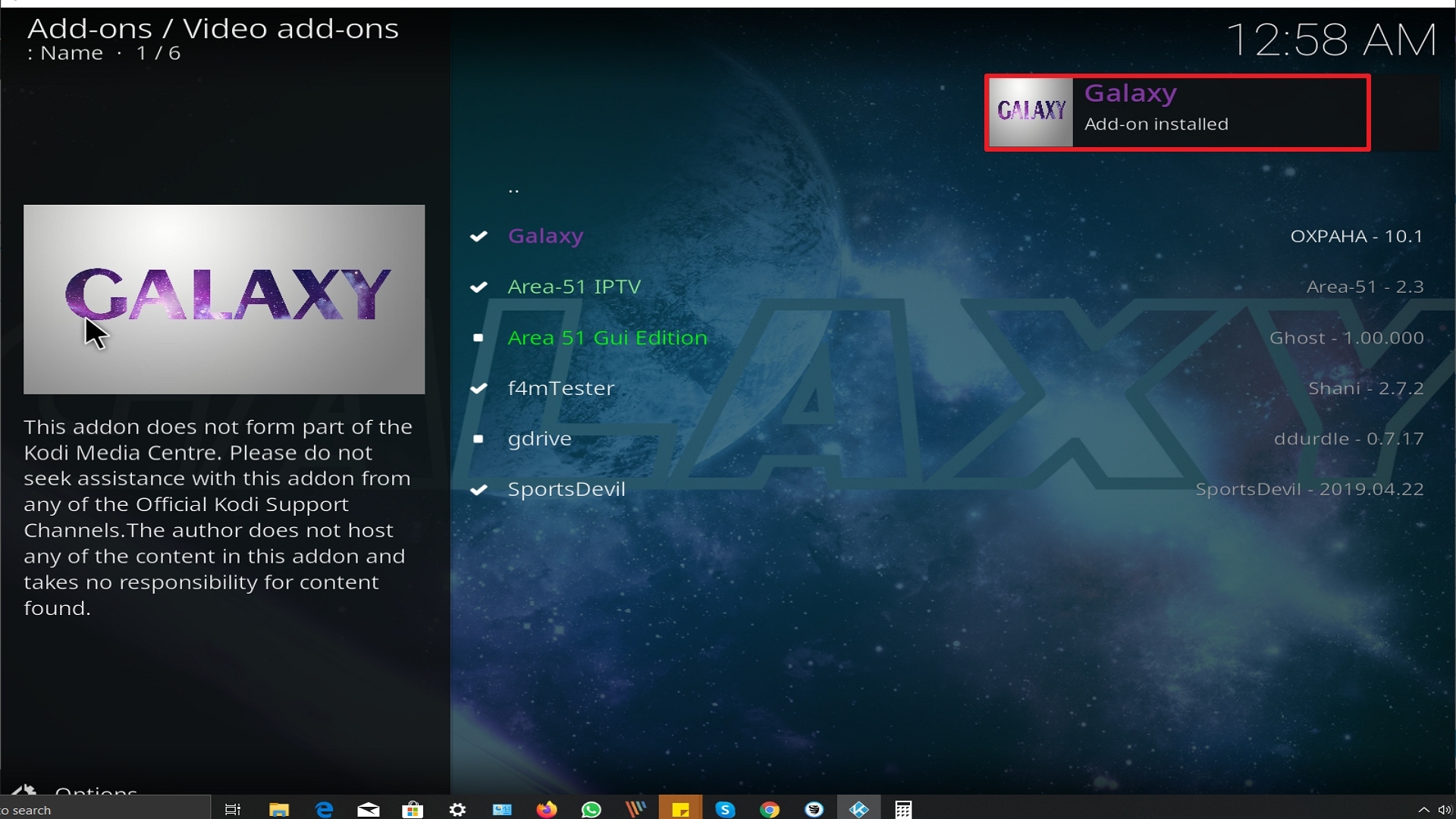Open Windows Settings gear in the taskbar

pos(457,810)
